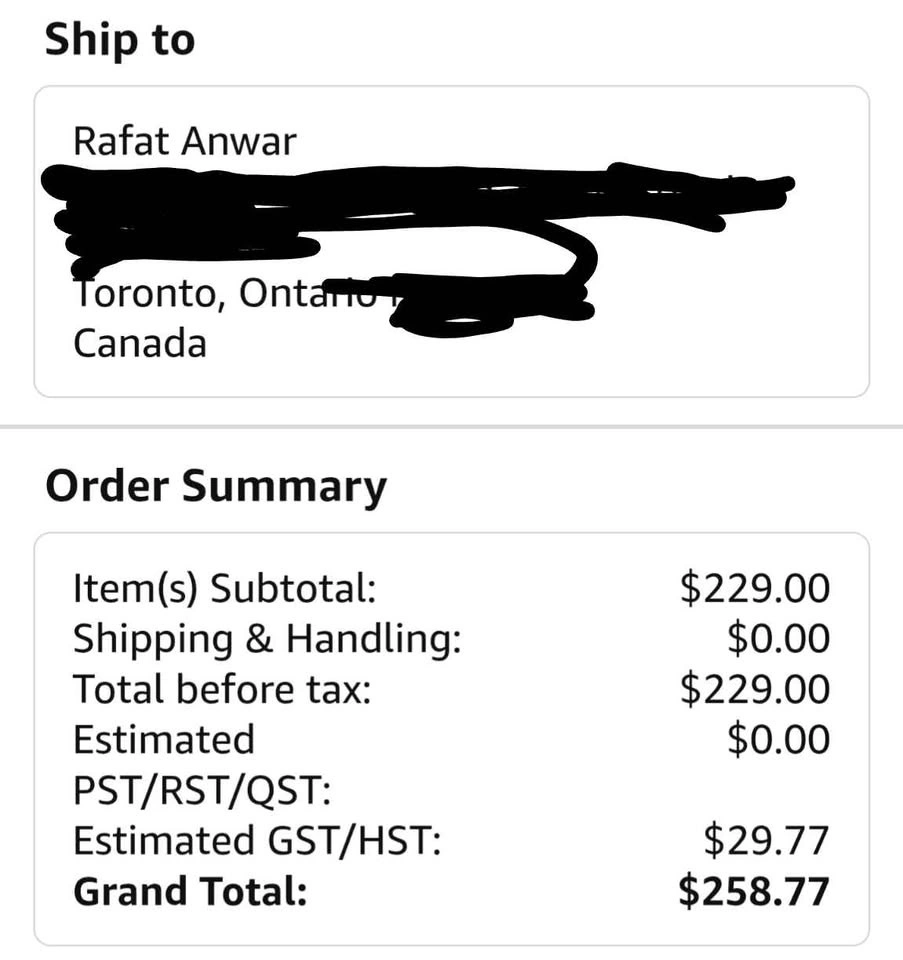Click the Total before tax amount
Screen dimensions: 903x960
tap(754, 689)
